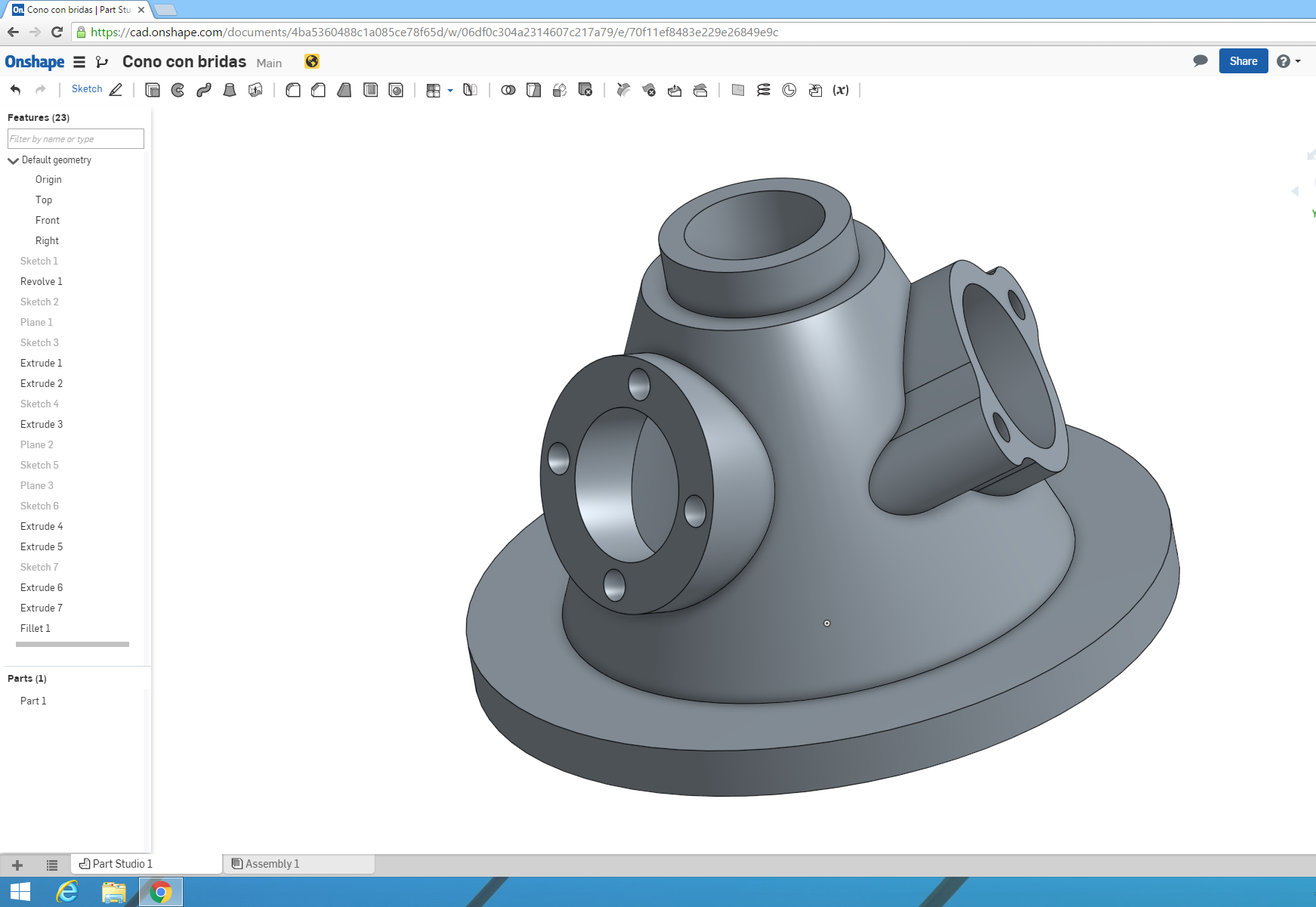
Task: Select Sketch 1 feature
Action: click(x=39, y=262)
